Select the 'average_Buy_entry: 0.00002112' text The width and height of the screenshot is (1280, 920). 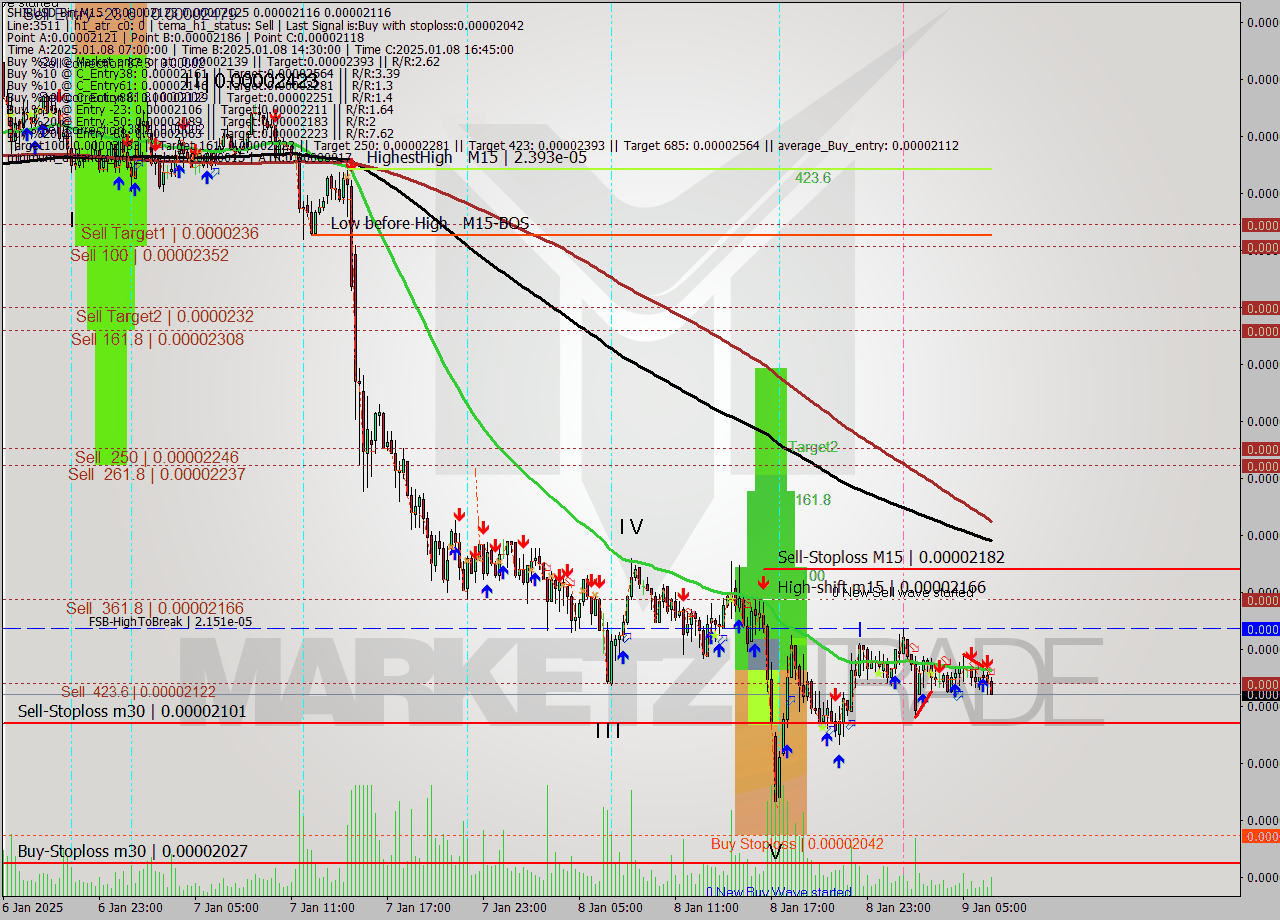pyautogui.click(x=867, y=145)
